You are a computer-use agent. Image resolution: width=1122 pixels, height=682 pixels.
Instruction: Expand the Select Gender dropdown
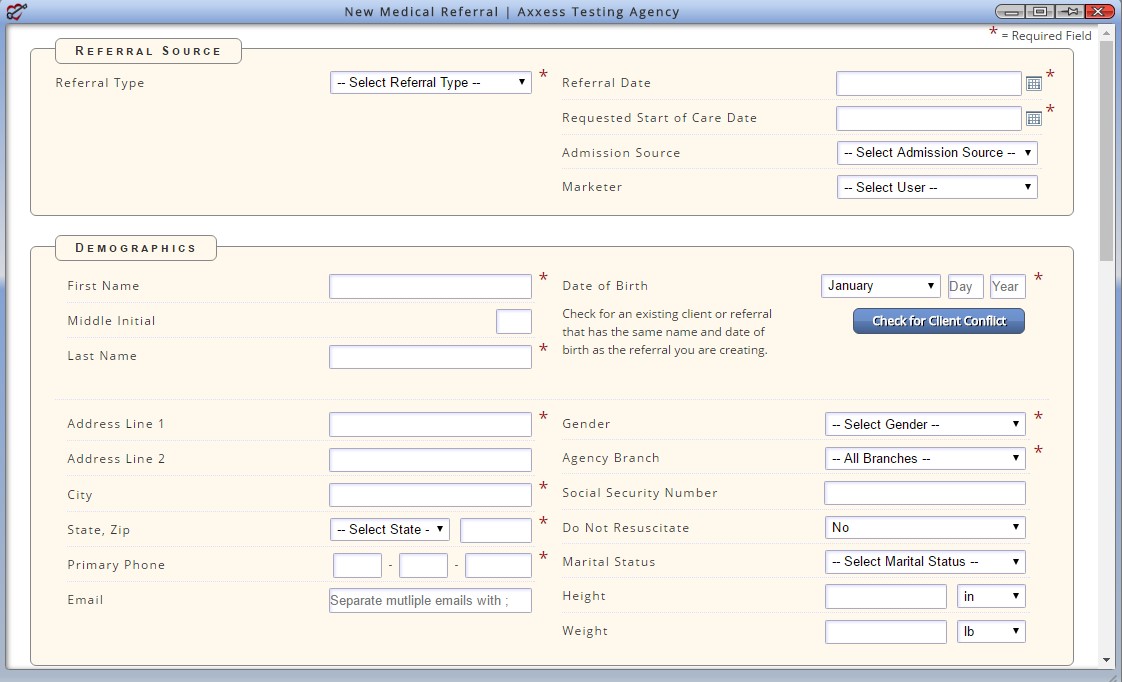pyautogui.click(x=925, y=424)
